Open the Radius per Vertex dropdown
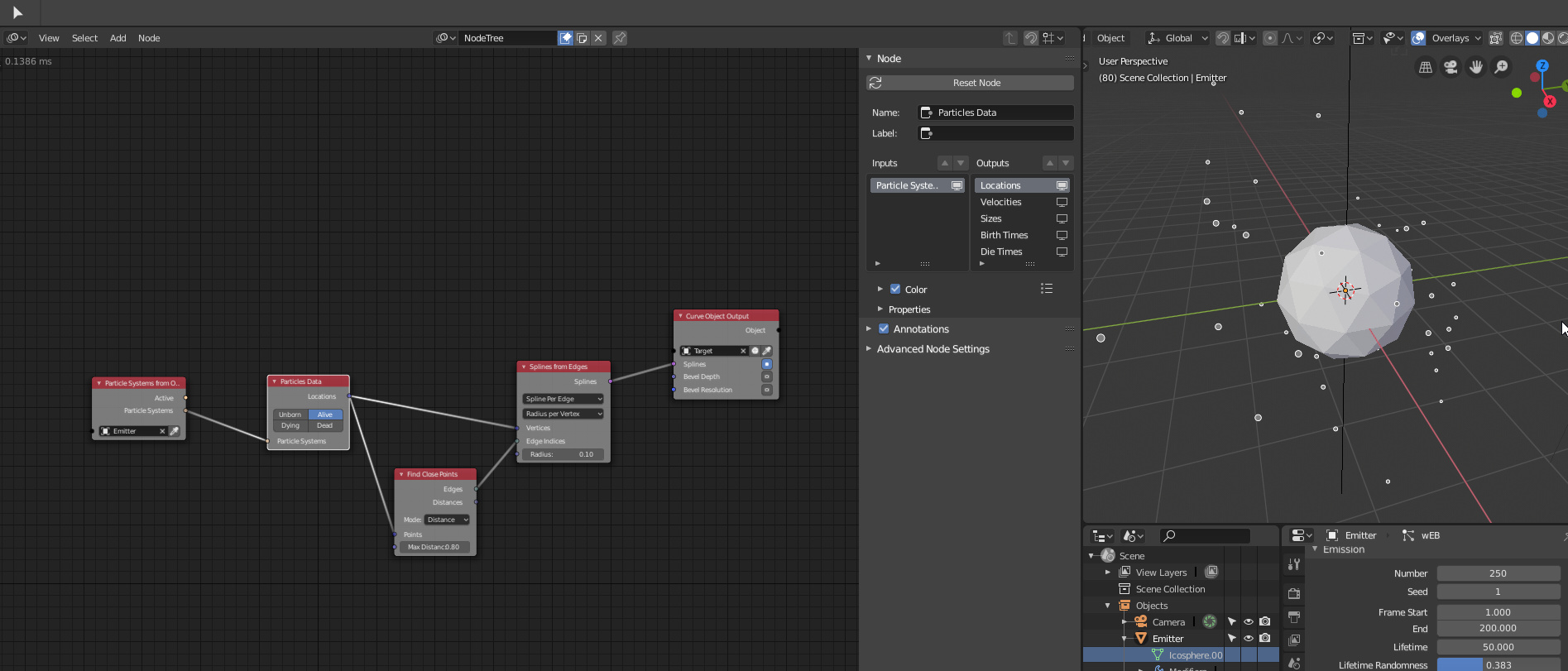The image size is (1568, 671). (563, 414)
